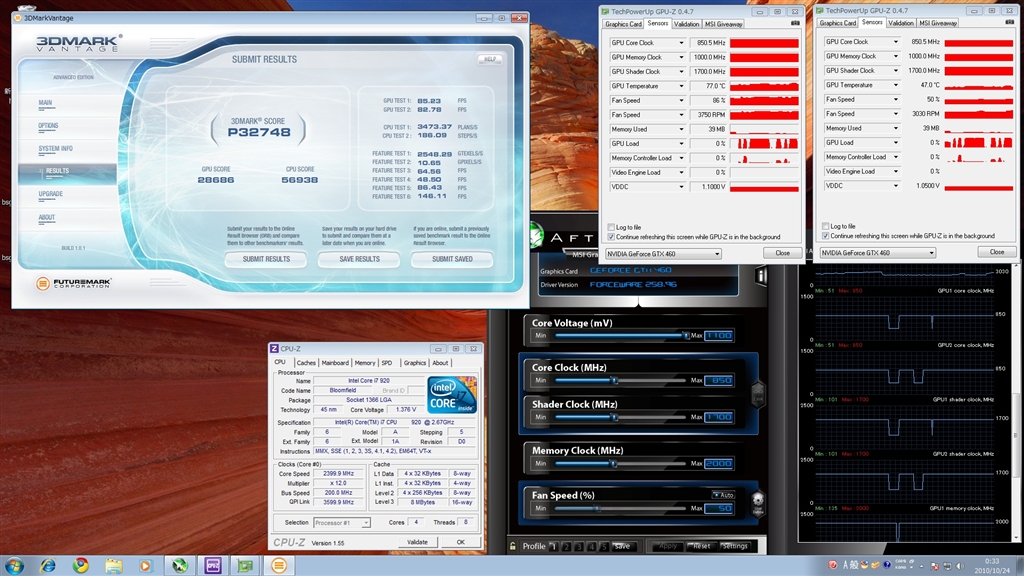Click the Windows Start orb
This screenshot has width=1024, height=576.
point(15,565)
